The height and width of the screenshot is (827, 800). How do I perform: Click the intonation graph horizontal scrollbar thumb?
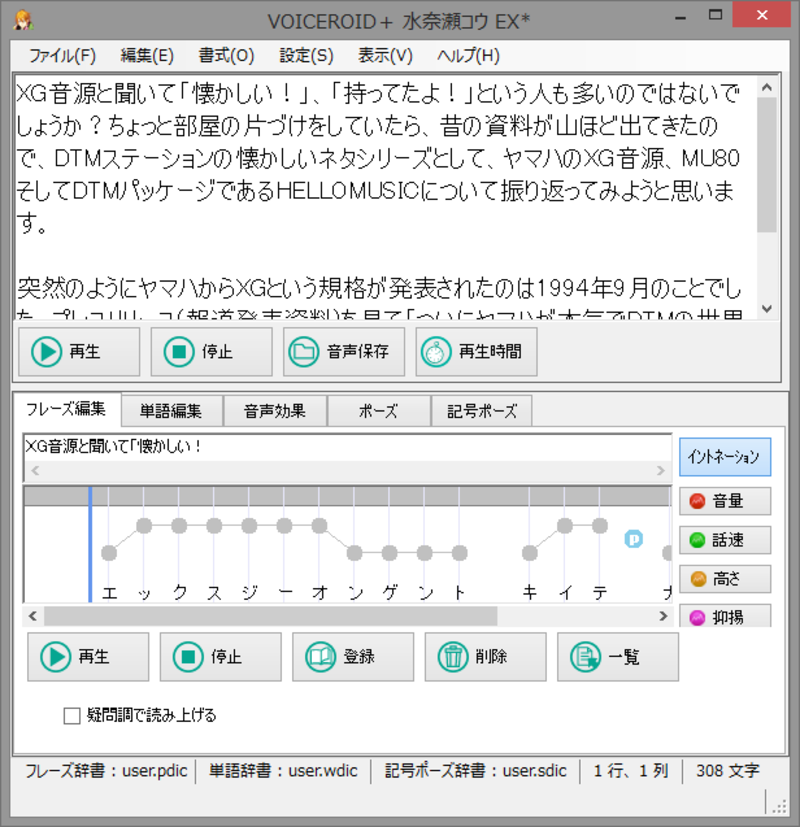click(x=271, y=616)
